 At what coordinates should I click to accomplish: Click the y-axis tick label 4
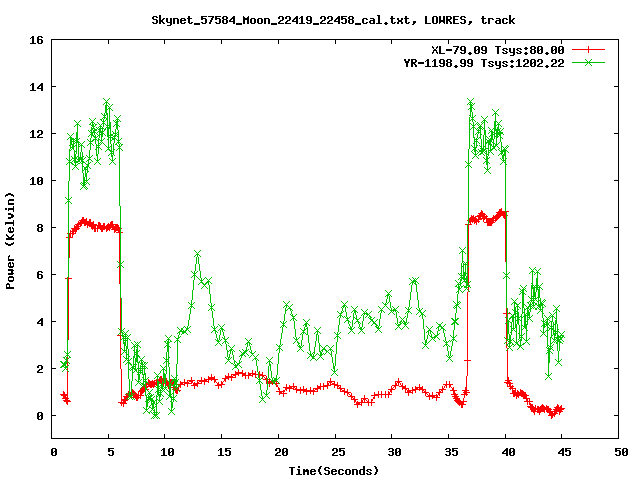tap(40, 322)
